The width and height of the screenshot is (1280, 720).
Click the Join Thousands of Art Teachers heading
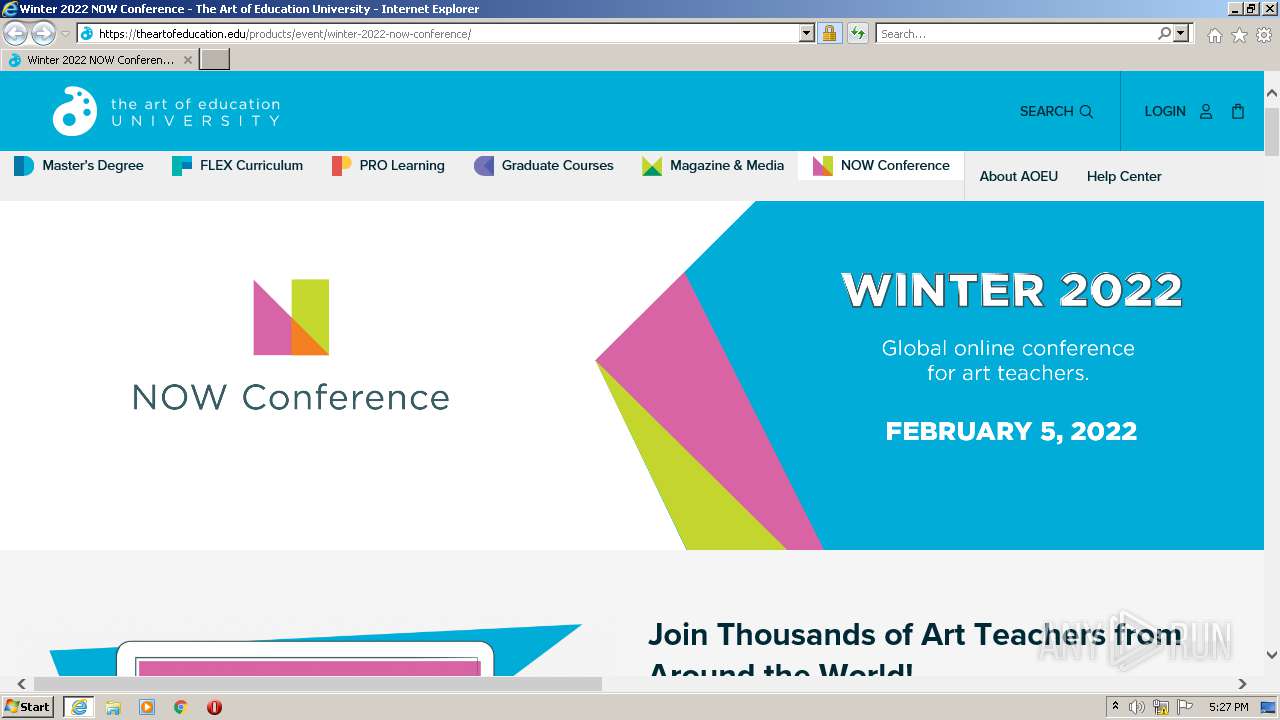click(x=914, y=650)
